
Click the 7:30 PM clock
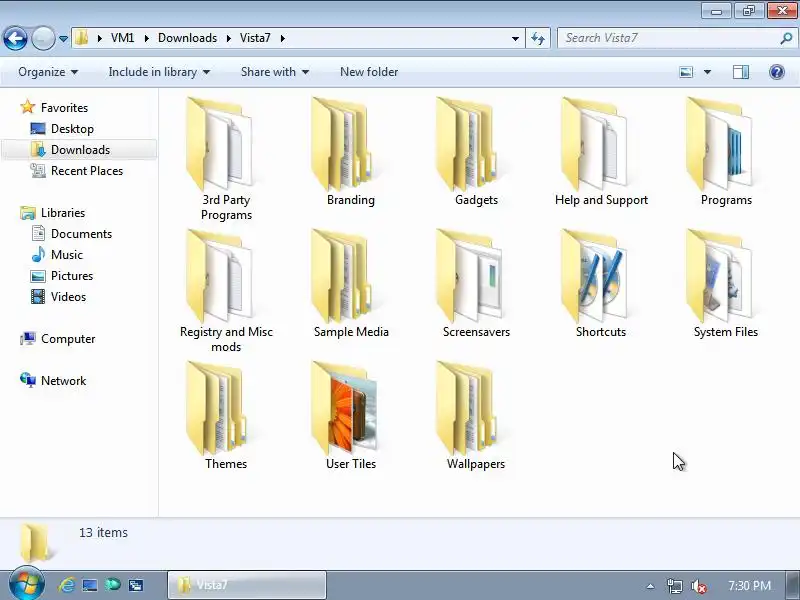pyautogui.click(x=749, y=586)
